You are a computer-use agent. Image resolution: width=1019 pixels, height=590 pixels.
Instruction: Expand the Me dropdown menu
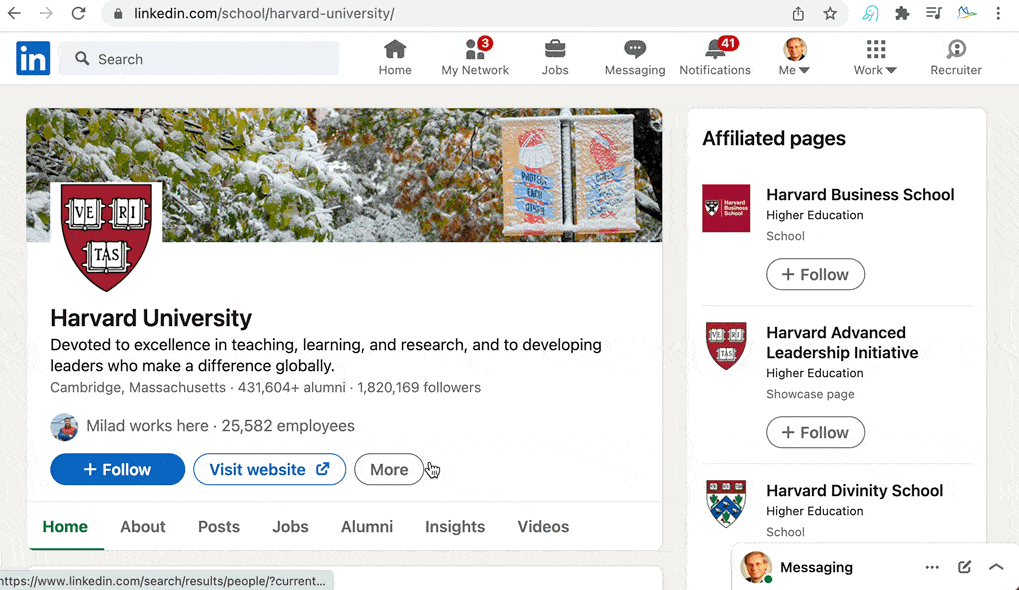tap(794, 58)
